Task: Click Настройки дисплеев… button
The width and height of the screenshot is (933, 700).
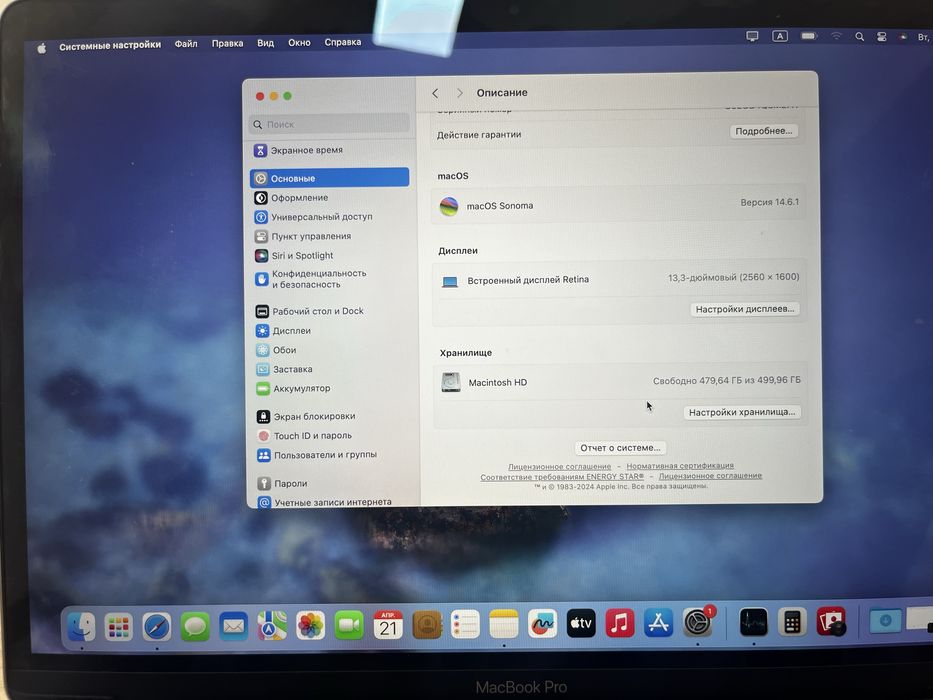Action: [745, 309]
